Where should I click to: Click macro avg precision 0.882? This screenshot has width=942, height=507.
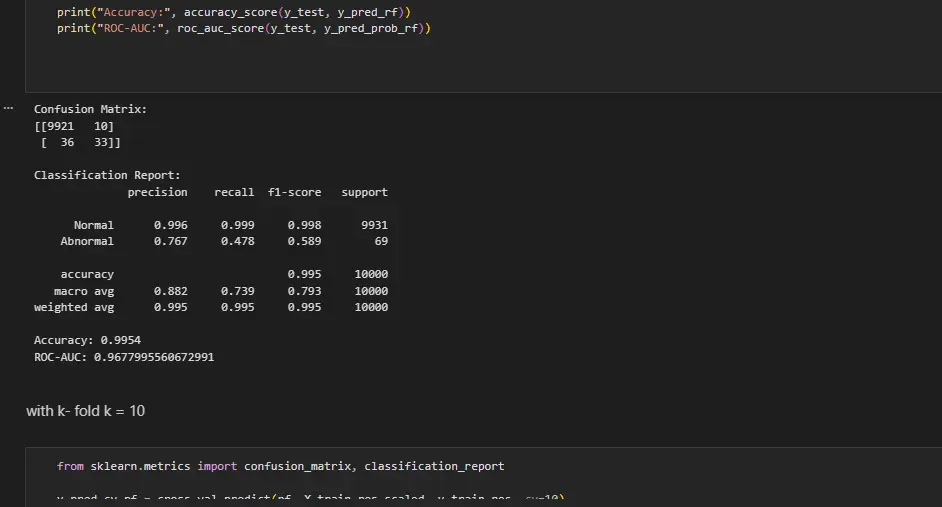171,291
